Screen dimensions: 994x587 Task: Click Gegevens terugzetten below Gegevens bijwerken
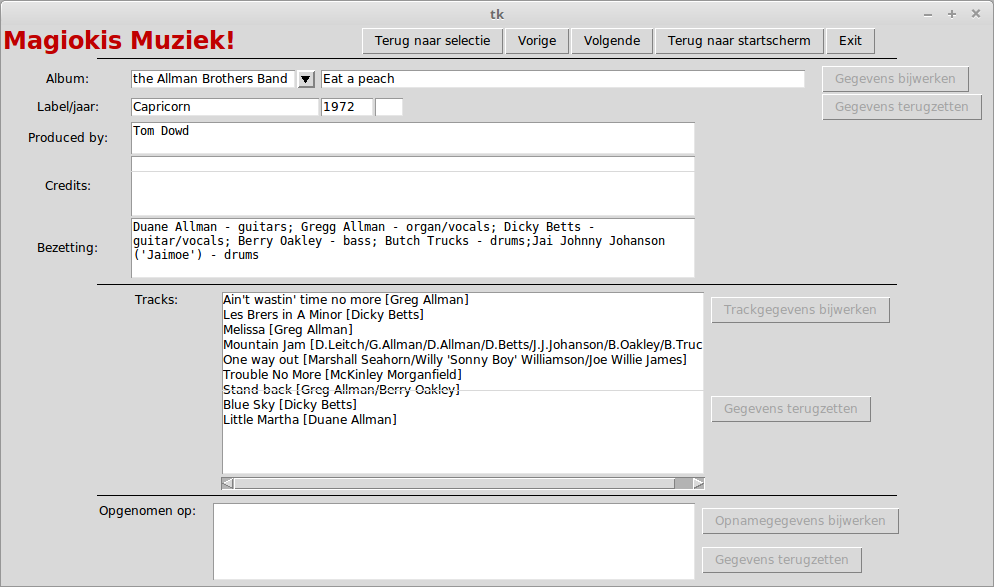901,107
